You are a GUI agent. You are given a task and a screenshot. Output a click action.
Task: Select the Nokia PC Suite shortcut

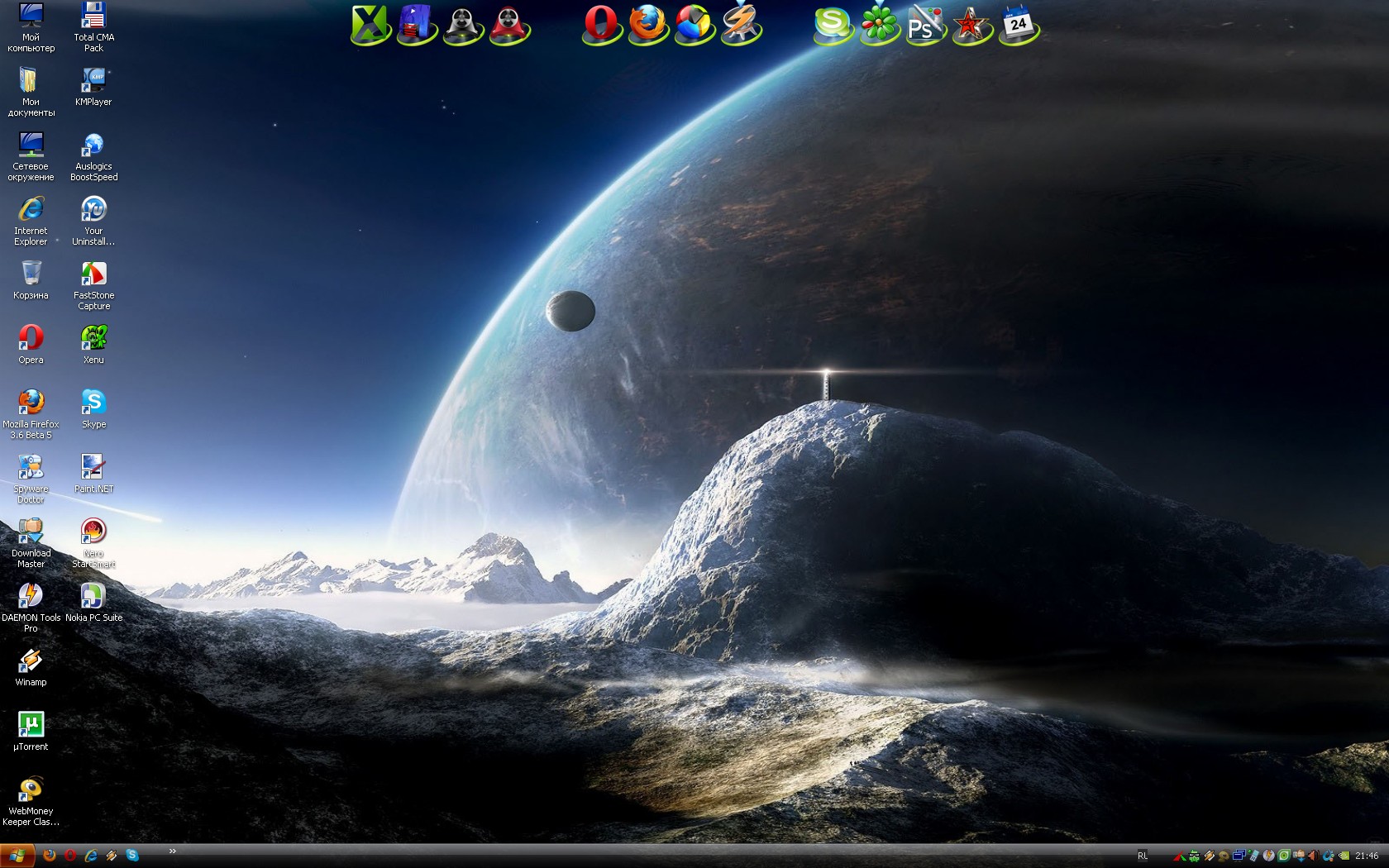pos(93,601)
